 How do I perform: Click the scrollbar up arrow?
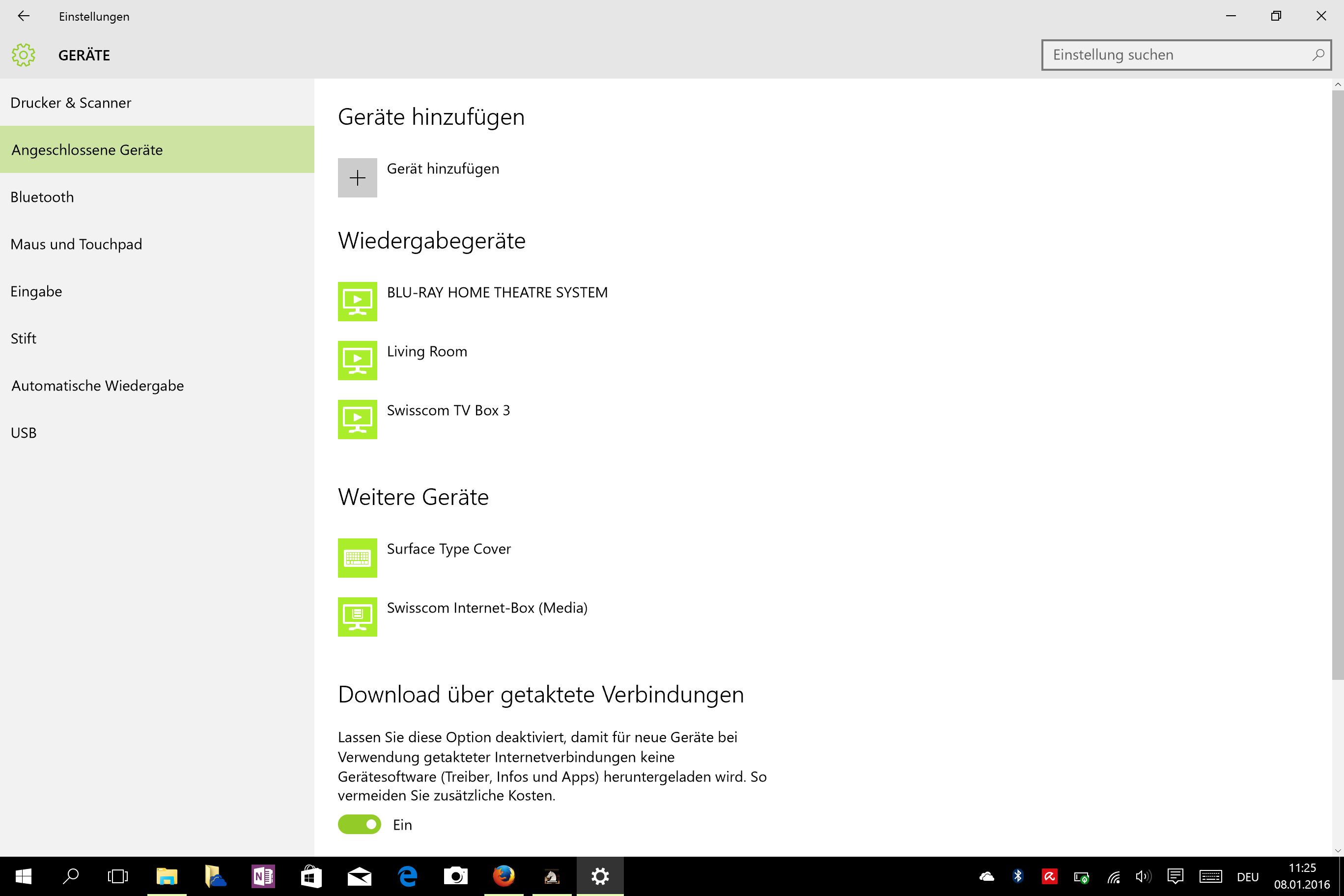click(1338, 84)
